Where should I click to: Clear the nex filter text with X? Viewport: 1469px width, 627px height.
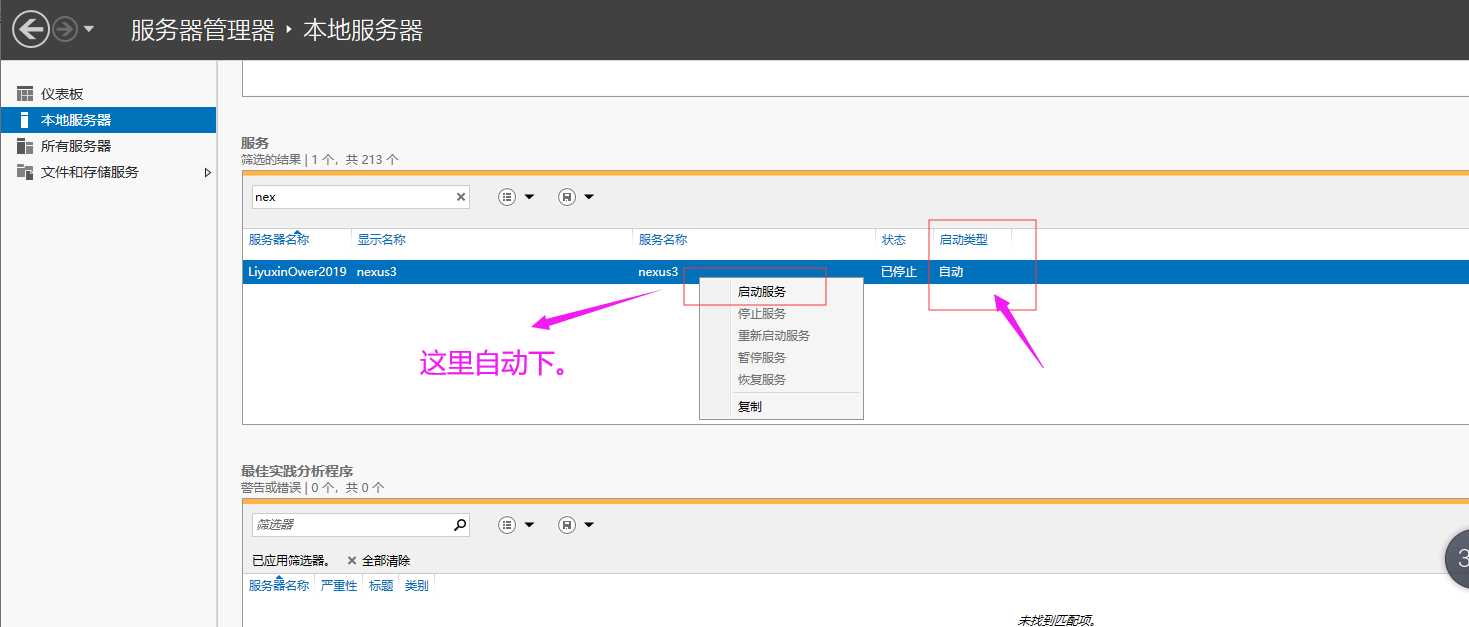pyautogui.click(x=461, y=197)
